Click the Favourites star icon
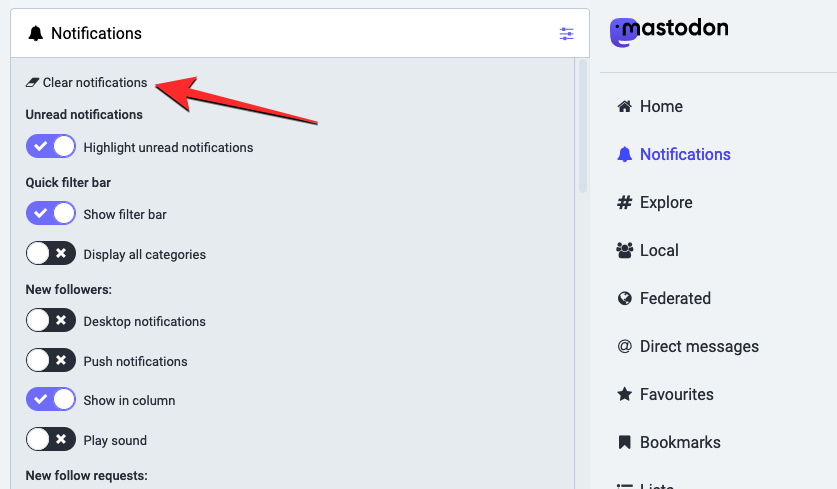 click(x=625, y=395)
